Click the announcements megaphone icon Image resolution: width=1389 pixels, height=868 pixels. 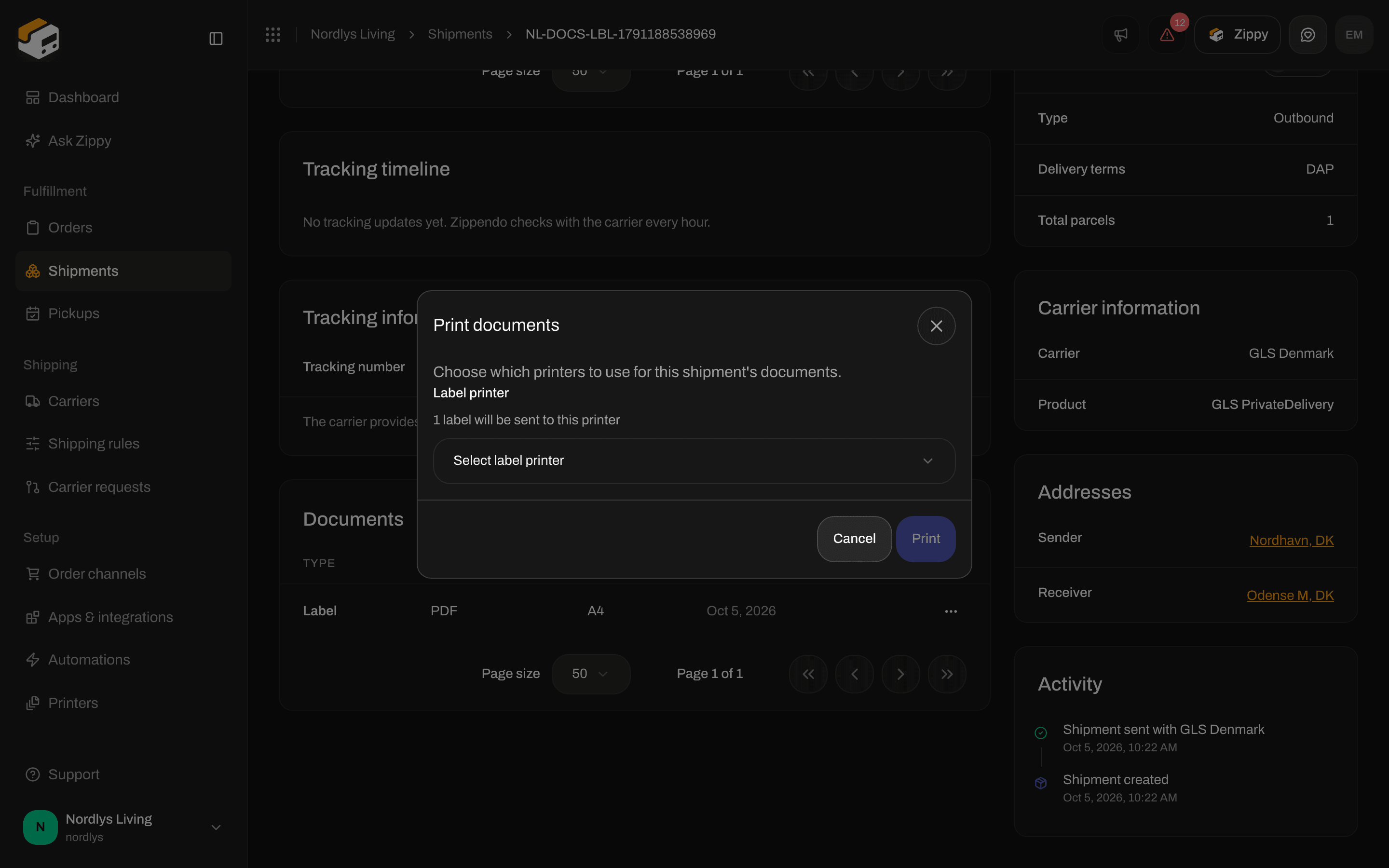[1120, 34]
